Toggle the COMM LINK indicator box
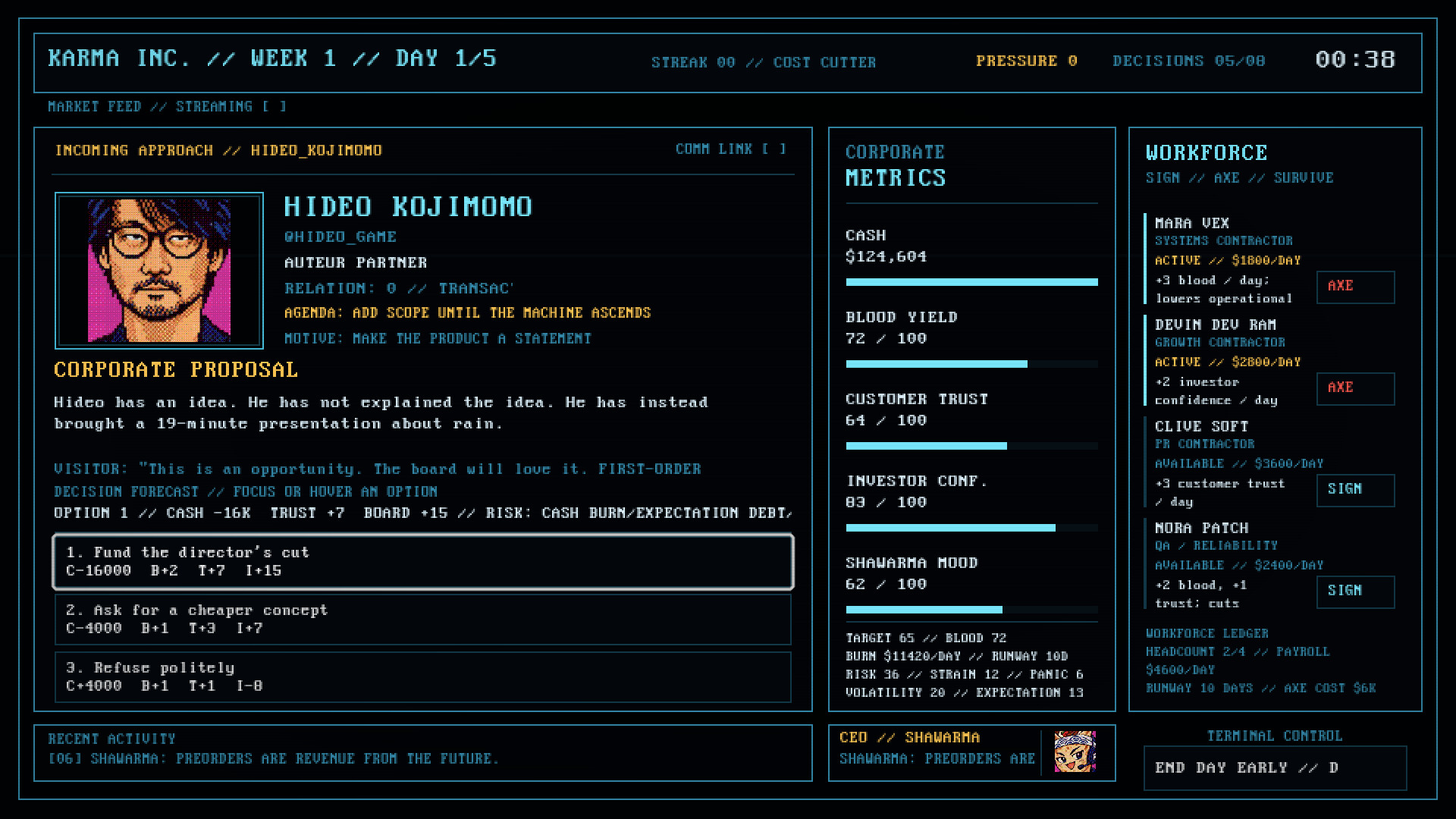 pyautogui.click(x=774, y=149)
